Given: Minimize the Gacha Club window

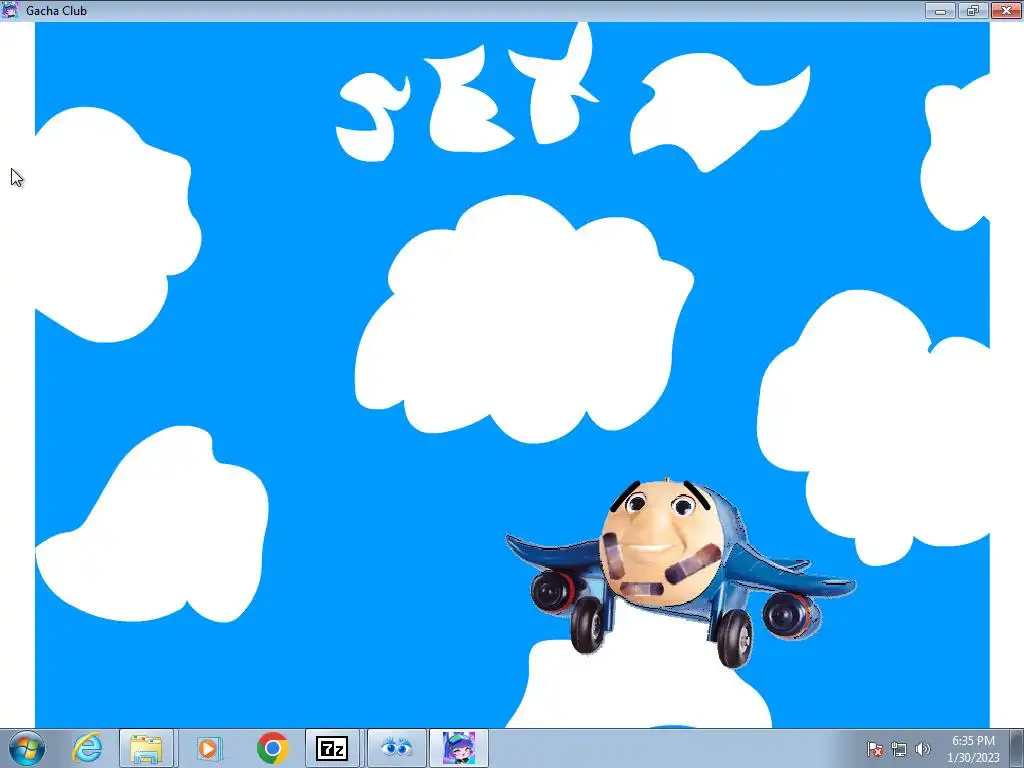Looking at the screenshot, I should [940, 10].
